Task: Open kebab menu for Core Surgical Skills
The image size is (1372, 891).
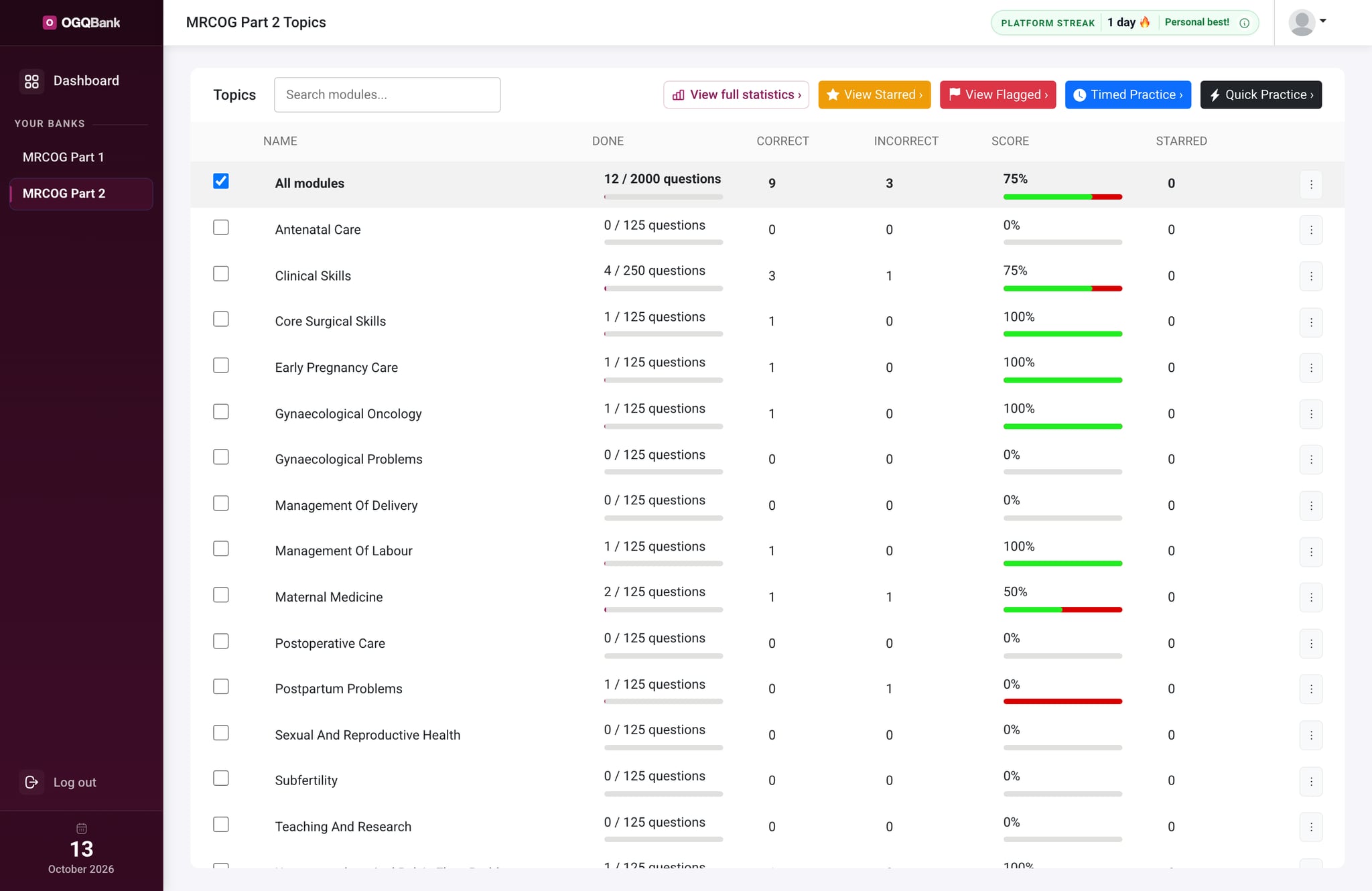Action: tap(1311, 322)
